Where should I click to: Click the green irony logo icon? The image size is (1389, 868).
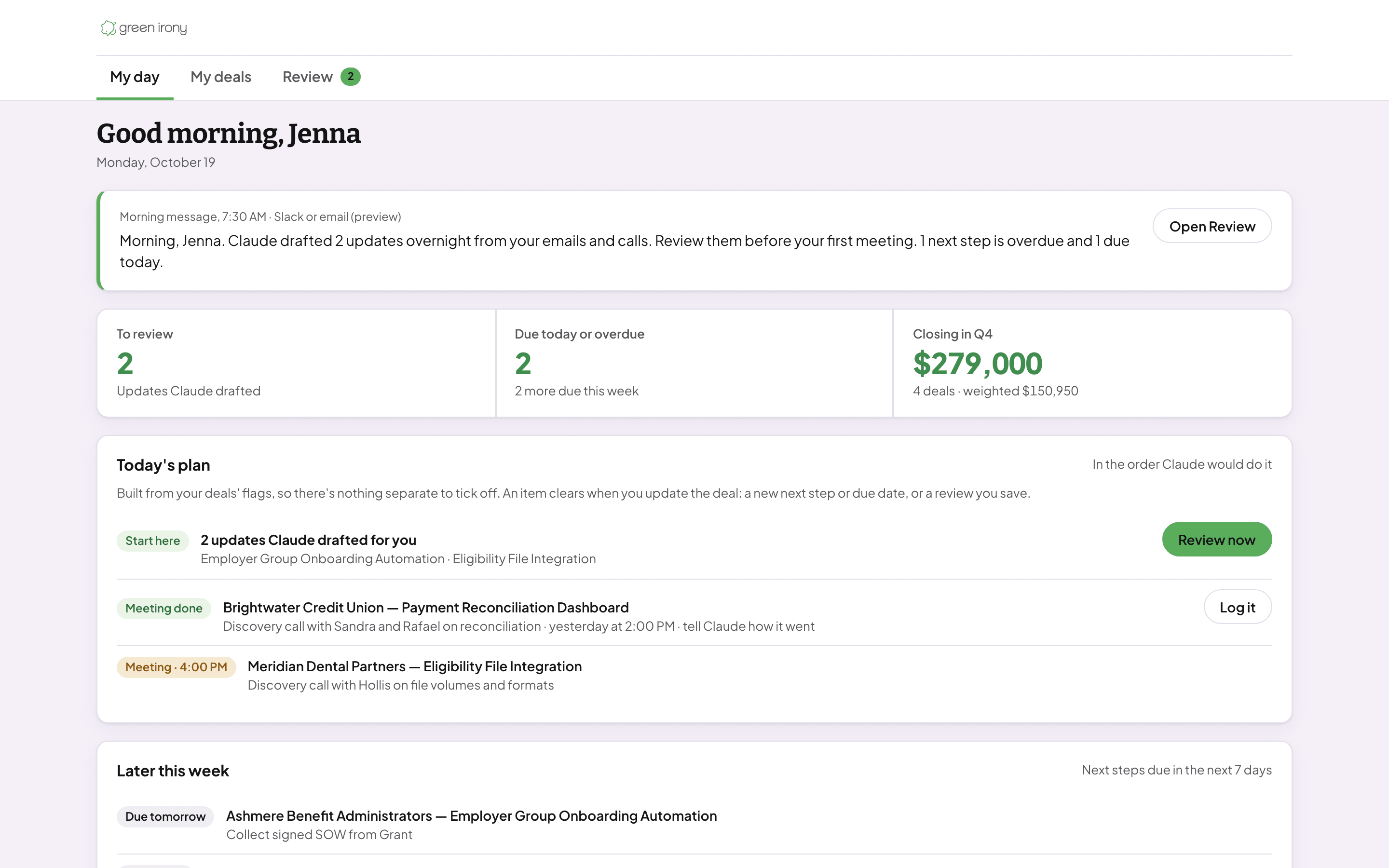tap(108, 27)
